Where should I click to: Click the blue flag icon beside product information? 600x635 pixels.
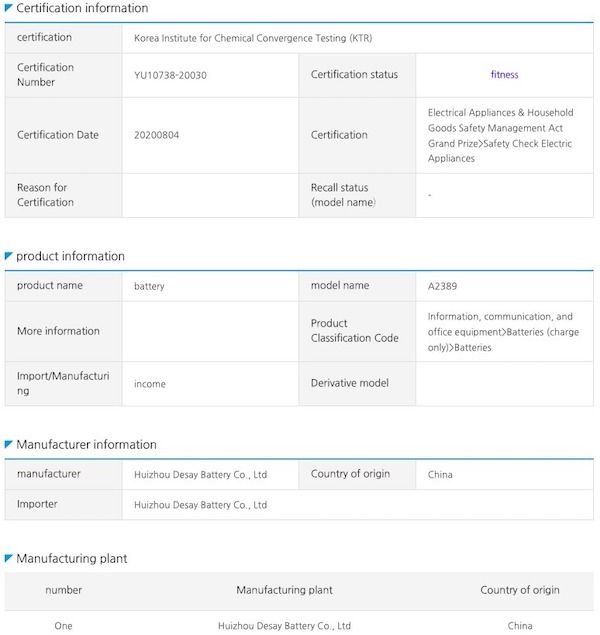pos(8,256)
